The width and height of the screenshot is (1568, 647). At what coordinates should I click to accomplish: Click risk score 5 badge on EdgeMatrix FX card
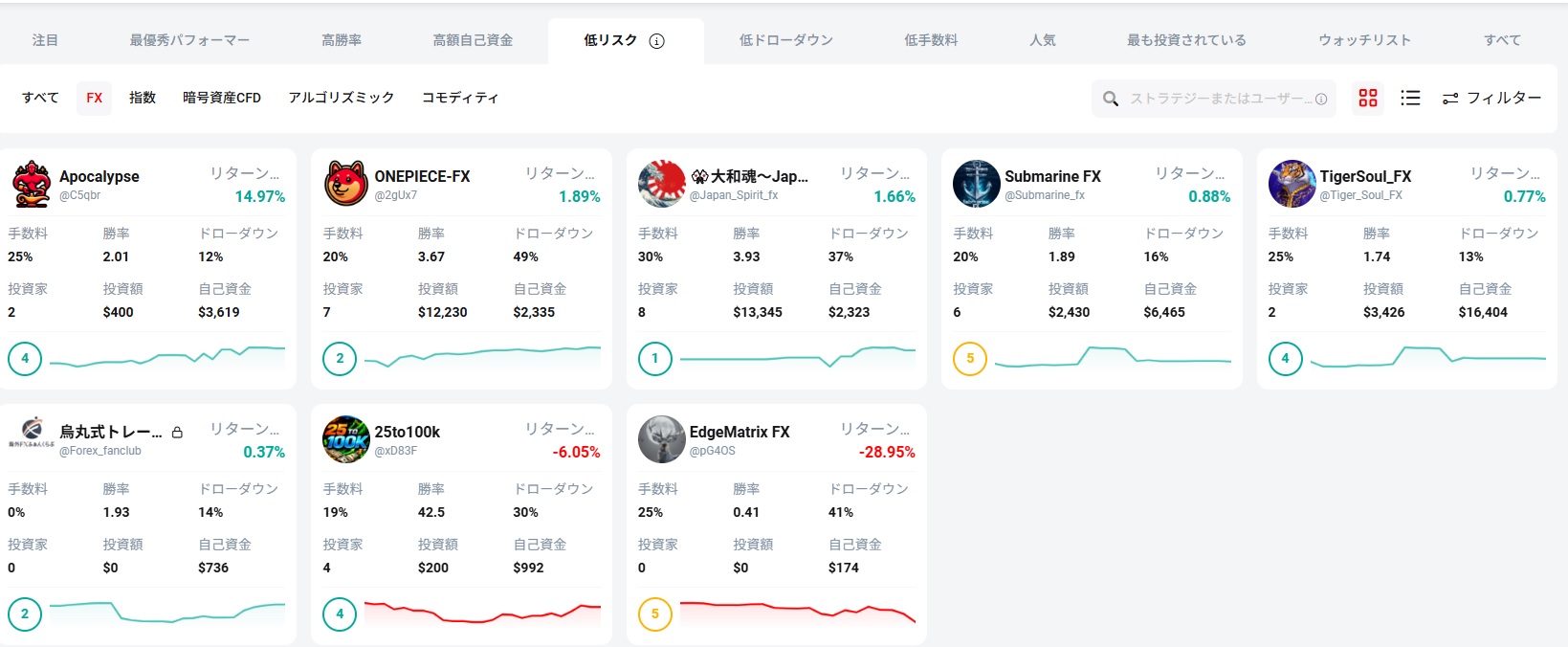click(655, 614)
